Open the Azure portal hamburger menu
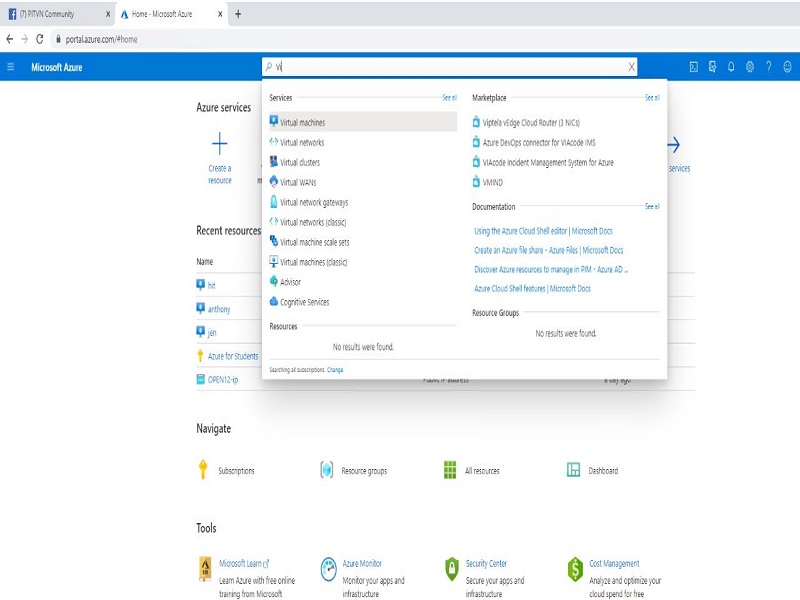Screen dimensions: 800x600 (x=11, y=67)
